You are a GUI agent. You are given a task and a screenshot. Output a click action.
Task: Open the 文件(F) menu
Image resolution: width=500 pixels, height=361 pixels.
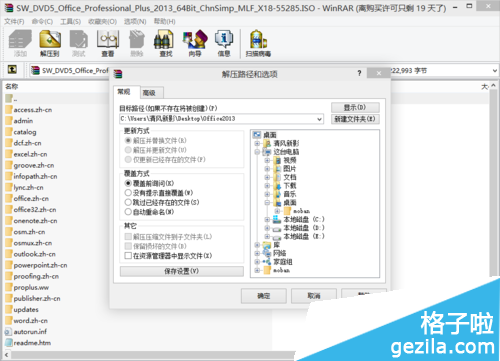[x=14, y=22]
